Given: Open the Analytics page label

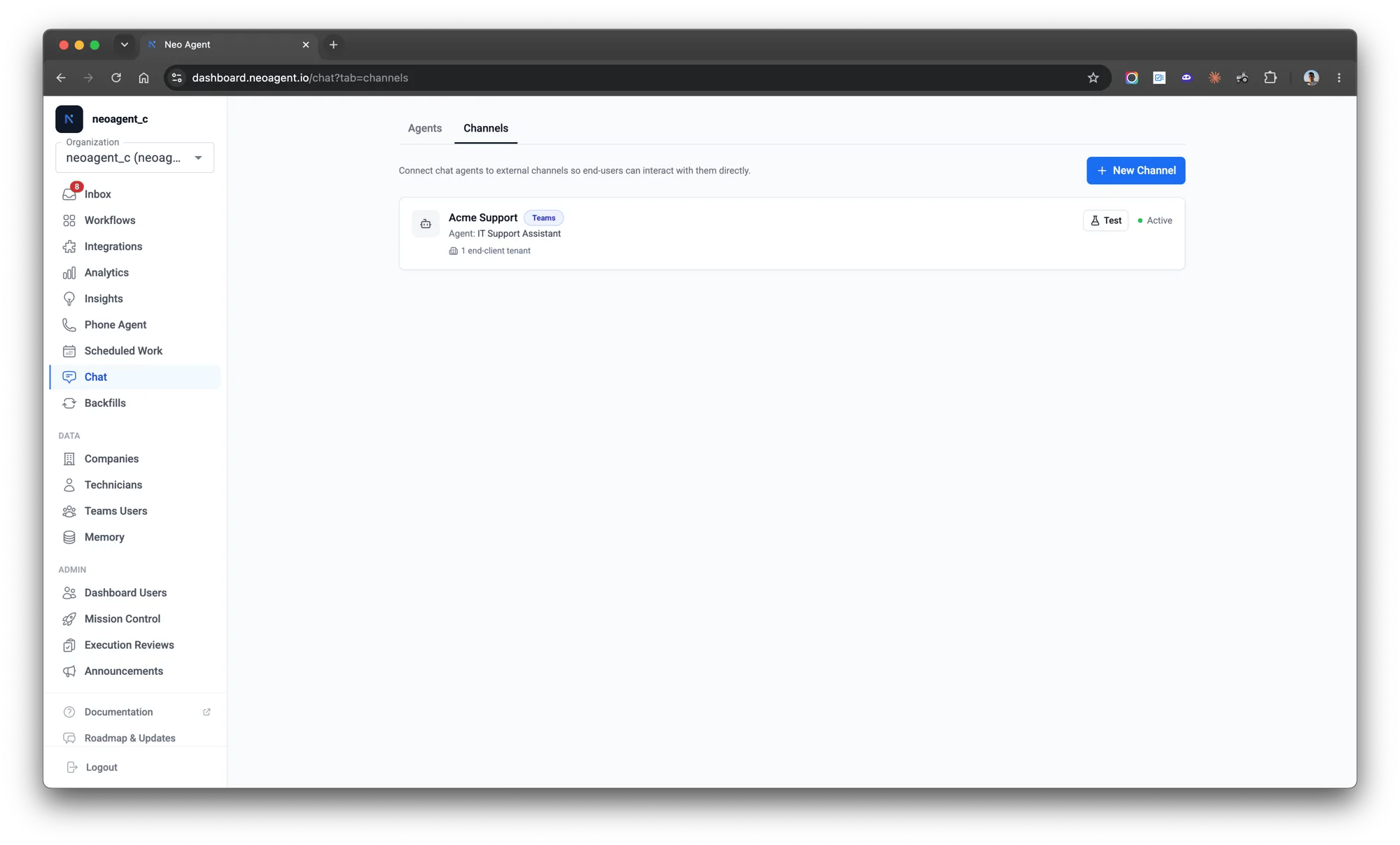Looking at the screenshot, I should tap(106, 273).
